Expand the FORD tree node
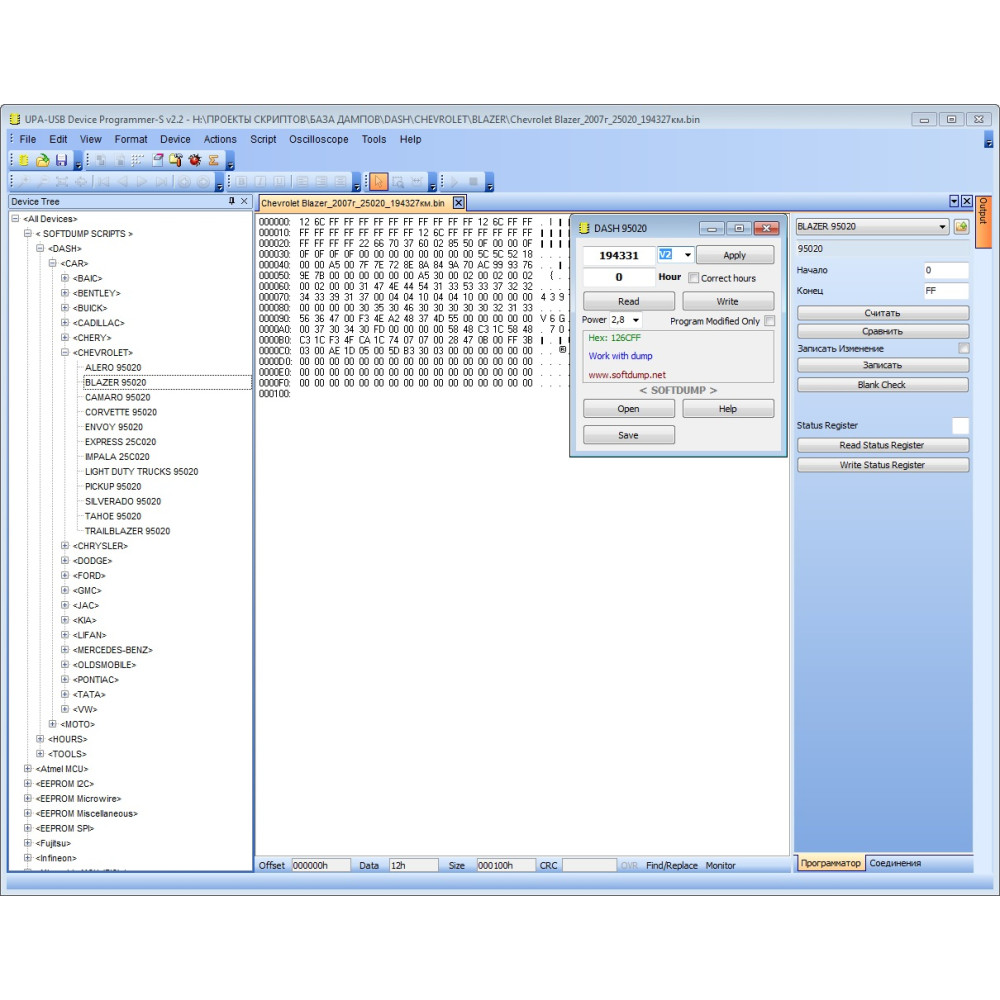This screenshot has height=1000, width=1000. 65,576
